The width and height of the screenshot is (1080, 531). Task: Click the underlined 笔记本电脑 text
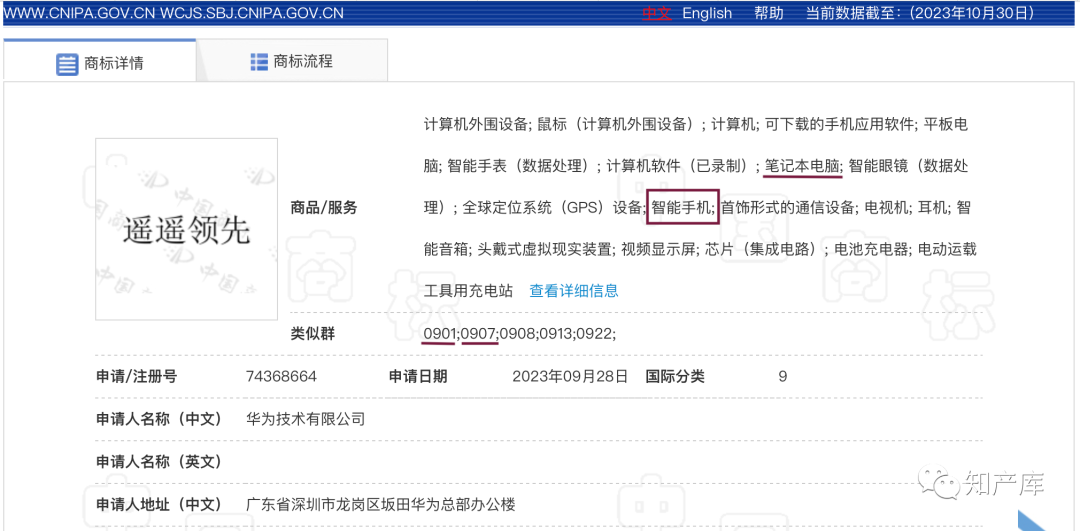tap(802, 166)
